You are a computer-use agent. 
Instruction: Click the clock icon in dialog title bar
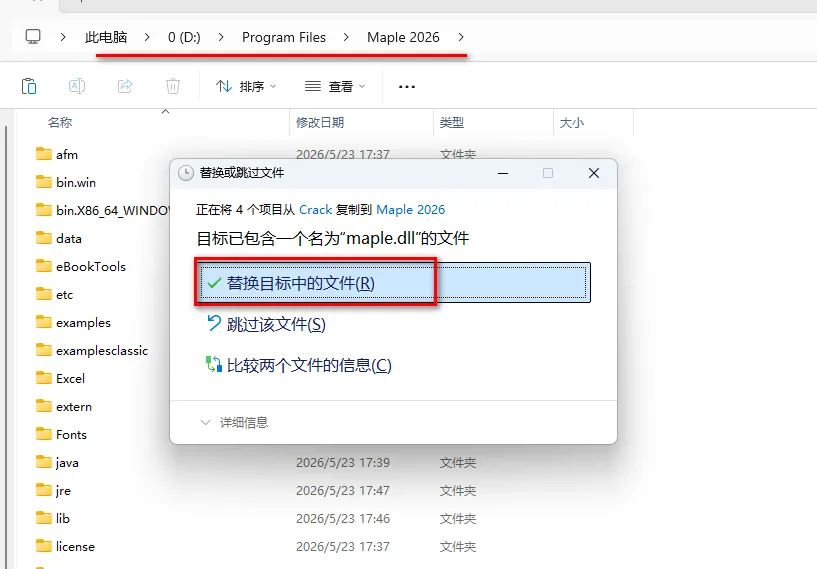186,173
